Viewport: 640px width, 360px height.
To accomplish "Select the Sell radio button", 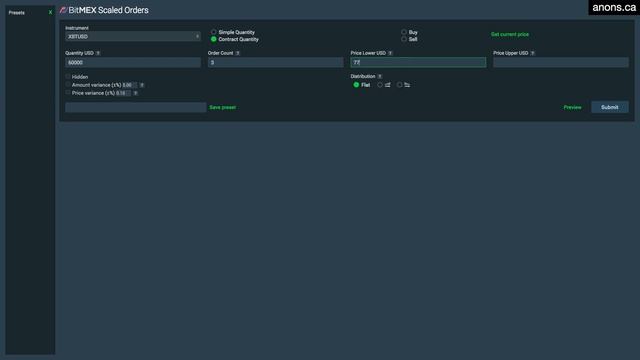I will click(404, 39).
